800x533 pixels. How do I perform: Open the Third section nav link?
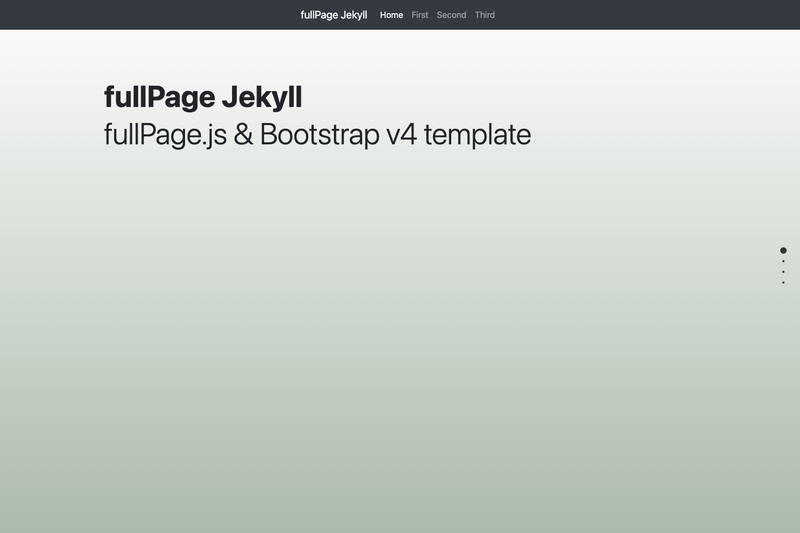485,15
